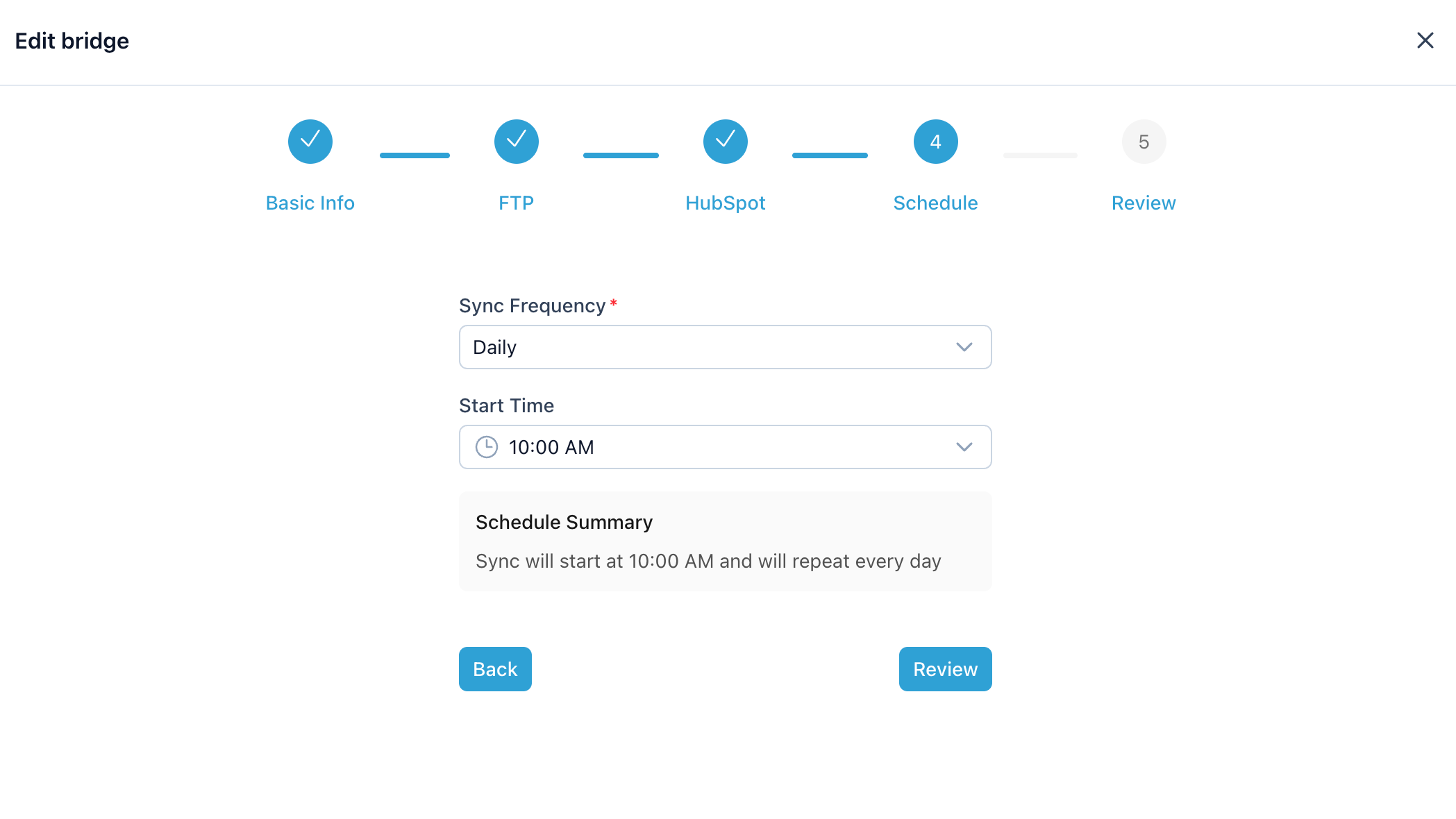Screen dimensions: 1456x819
Task: Click the FTP checkmark step circle
Action: point(517,142)
